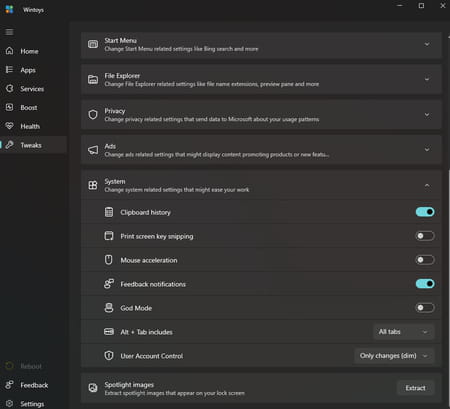
Task: Click the User Account Control shield icon
Action: (x=109, y=356)
